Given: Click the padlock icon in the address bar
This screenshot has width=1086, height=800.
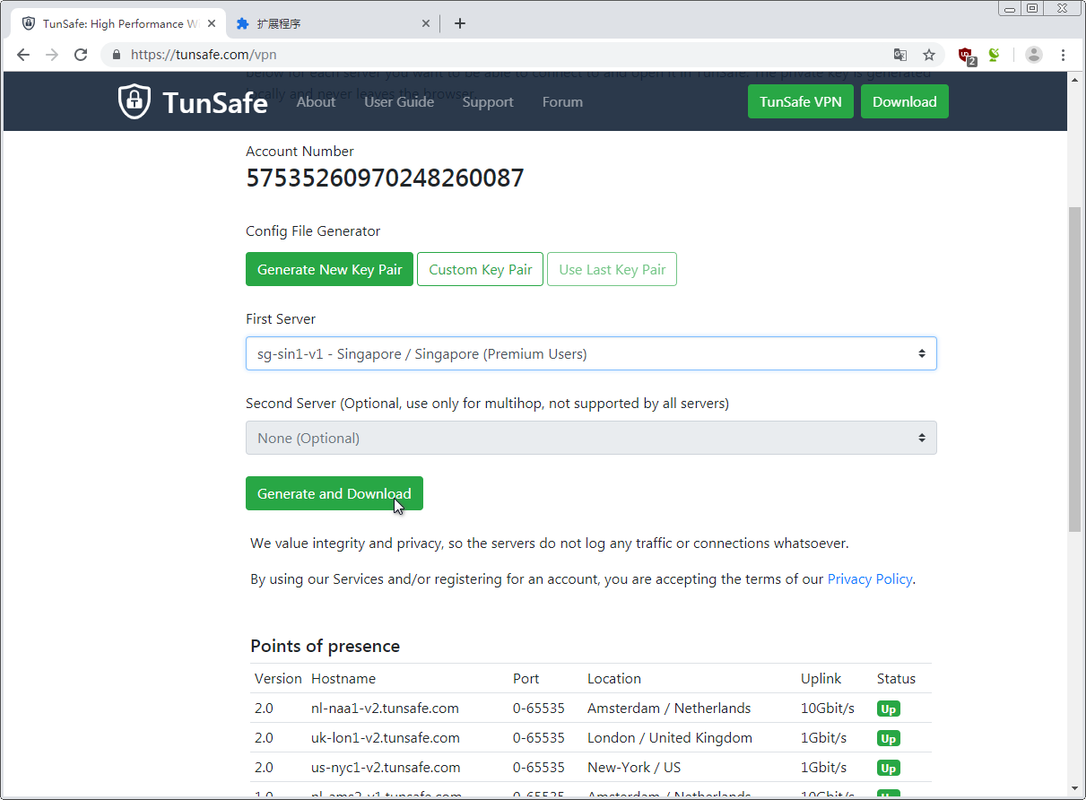Looking at the screenshot, I should 116,55.
